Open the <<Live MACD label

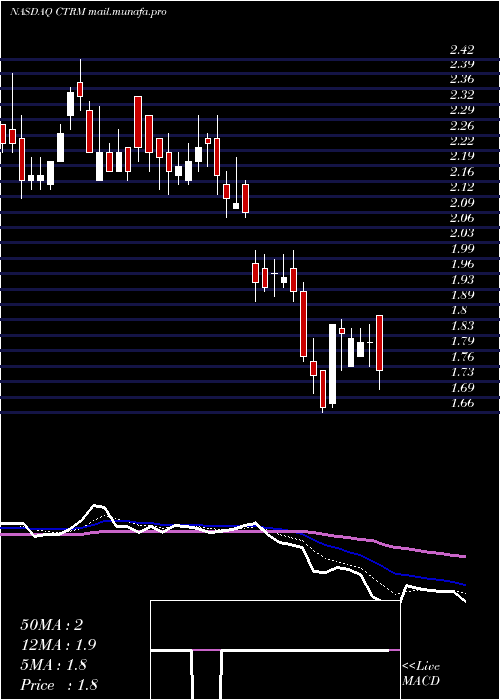[x=421, y=674]
